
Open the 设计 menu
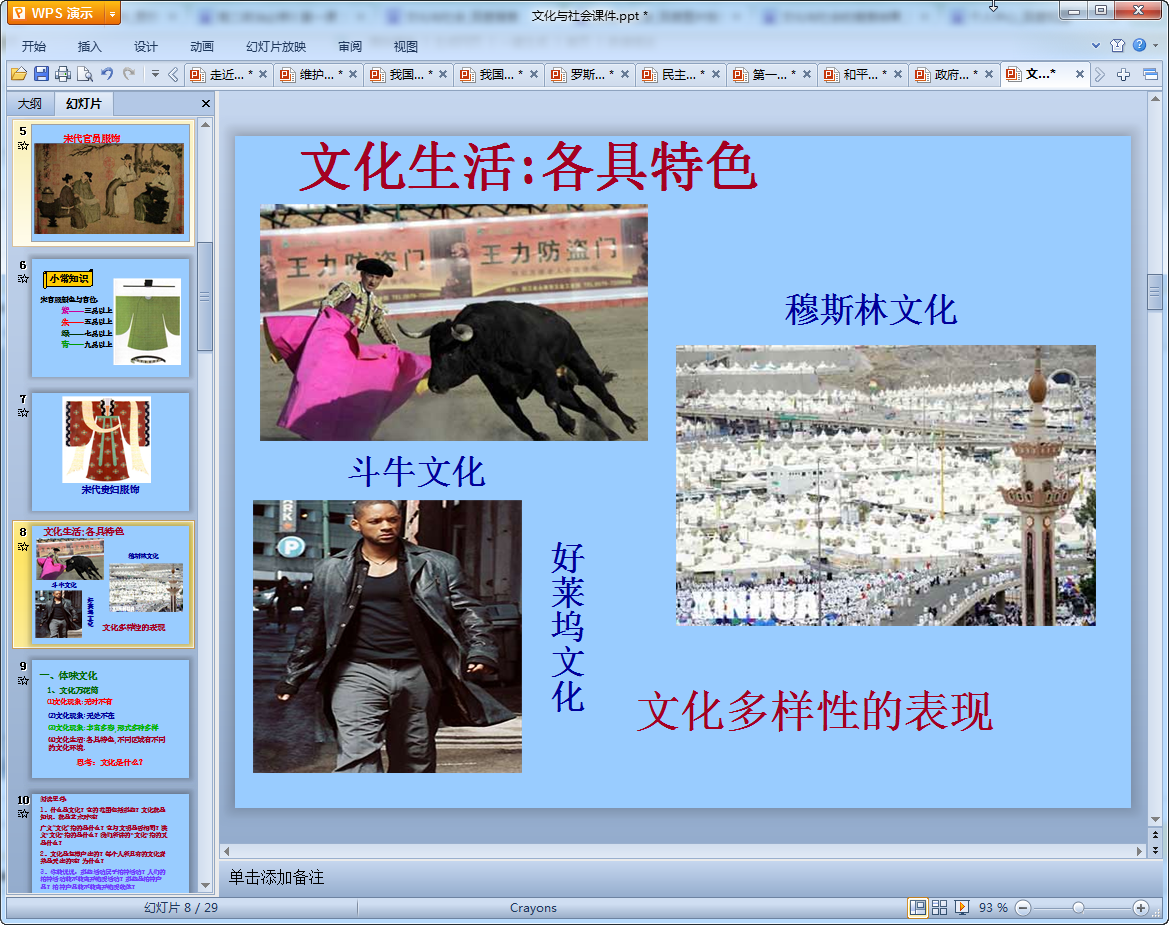145,46
